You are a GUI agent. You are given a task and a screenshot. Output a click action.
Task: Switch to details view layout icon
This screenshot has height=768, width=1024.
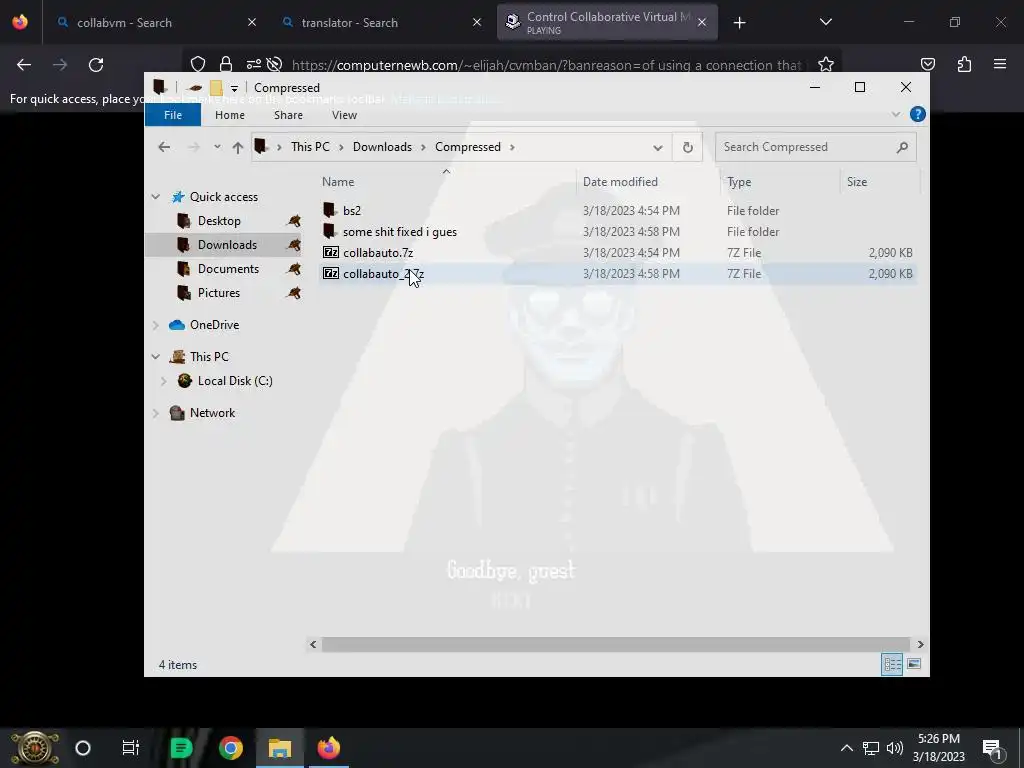892,664
